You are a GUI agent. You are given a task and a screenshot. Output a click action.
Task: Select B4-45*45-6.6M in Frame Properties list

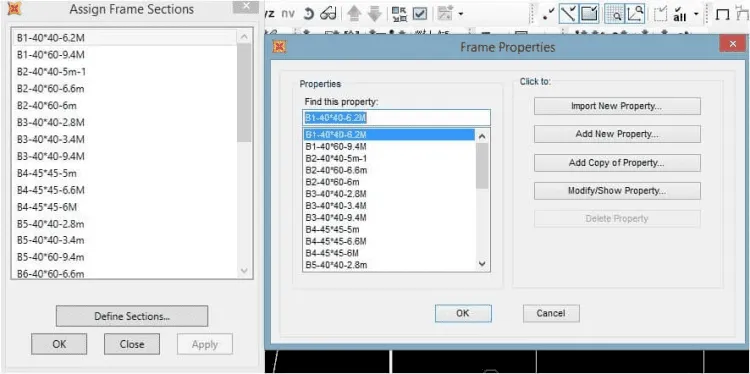[389, 241]
